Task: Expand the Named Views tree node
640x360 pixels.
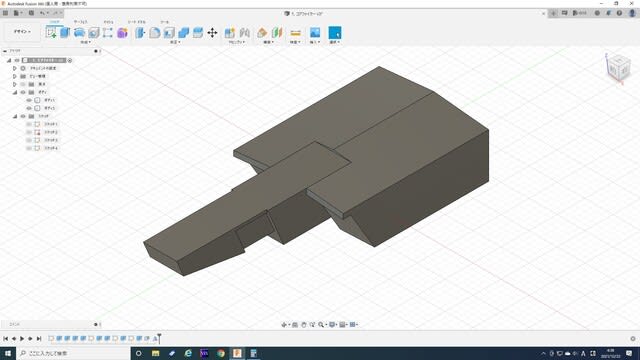Action: point(15,76)
